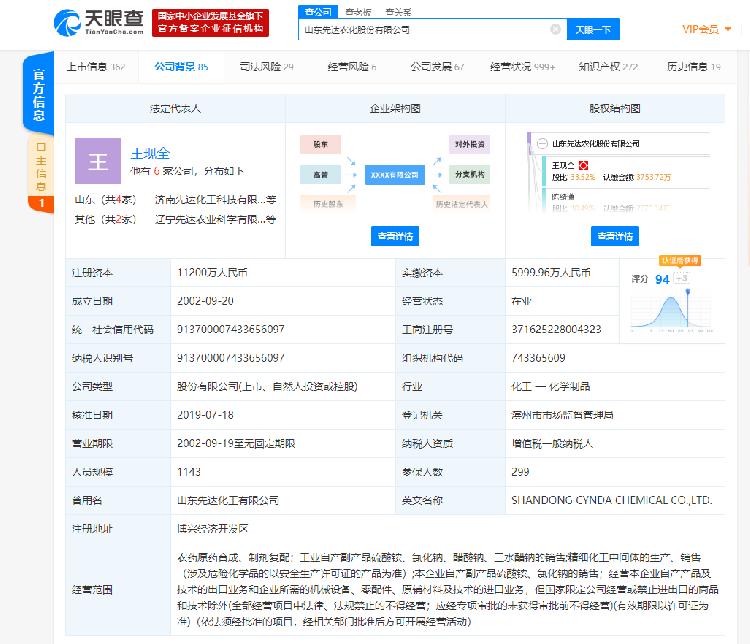This screenshot has height=644, width=750.
Task: Select the 查老板 search tab
Action: point(358,12)
